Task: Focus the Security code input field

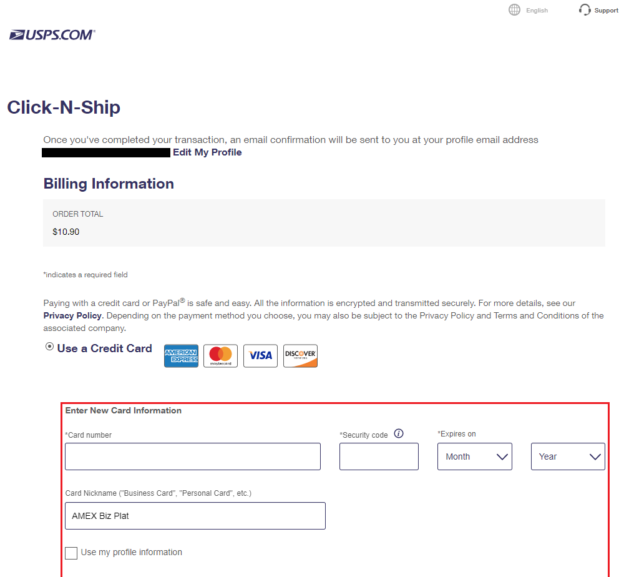Action: click(x=379, y=456)
